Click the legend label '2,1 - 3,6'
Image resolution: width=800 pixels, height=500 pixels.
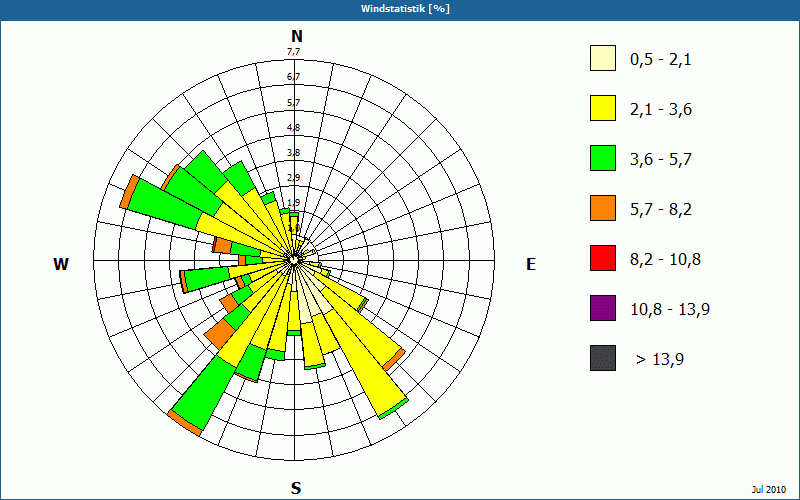pos(661,110)
